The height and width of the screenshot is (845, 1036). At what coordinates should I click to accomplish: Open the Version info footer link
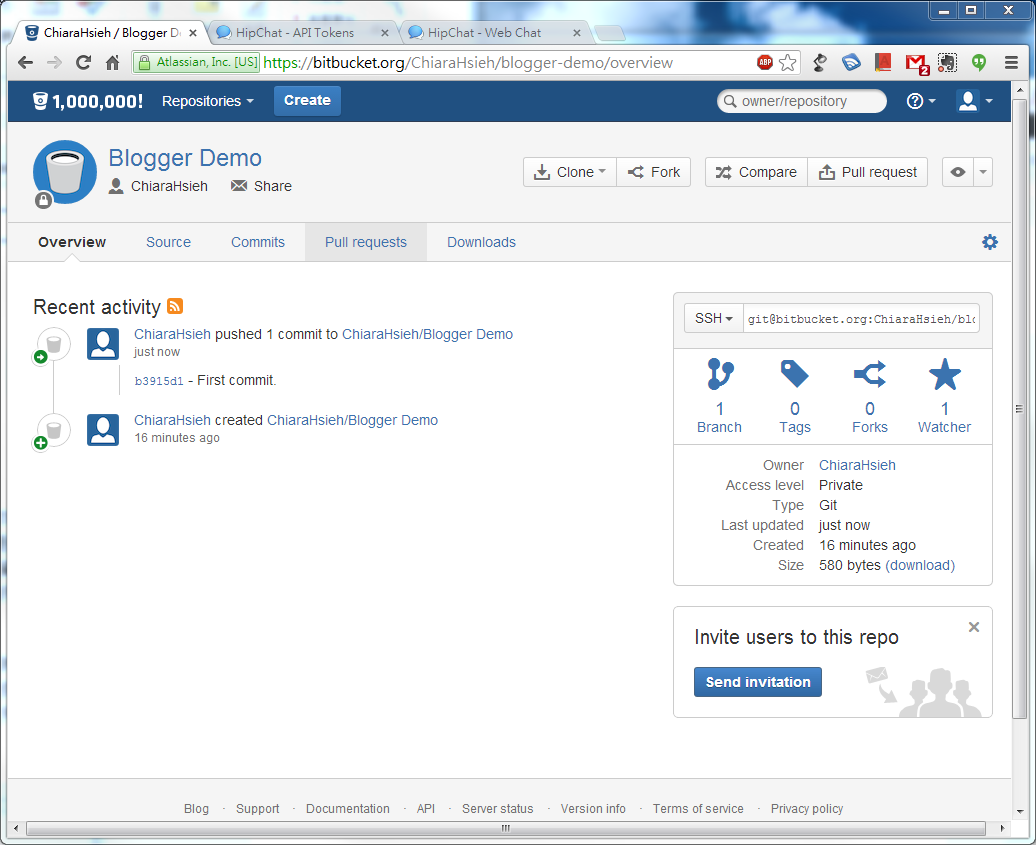(x=593, y=809)
